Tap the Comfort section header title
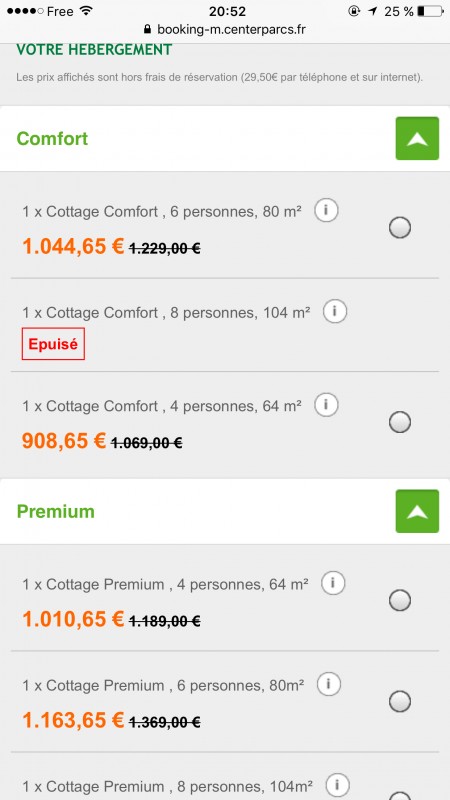The image size is (450, 800). point(53,138)
